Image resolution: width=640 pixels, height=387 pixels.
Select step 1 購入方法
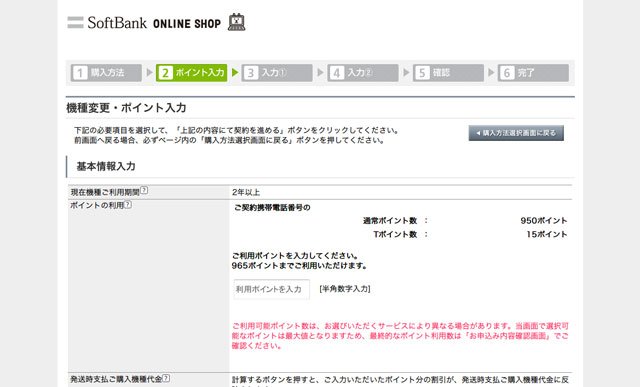106,73
